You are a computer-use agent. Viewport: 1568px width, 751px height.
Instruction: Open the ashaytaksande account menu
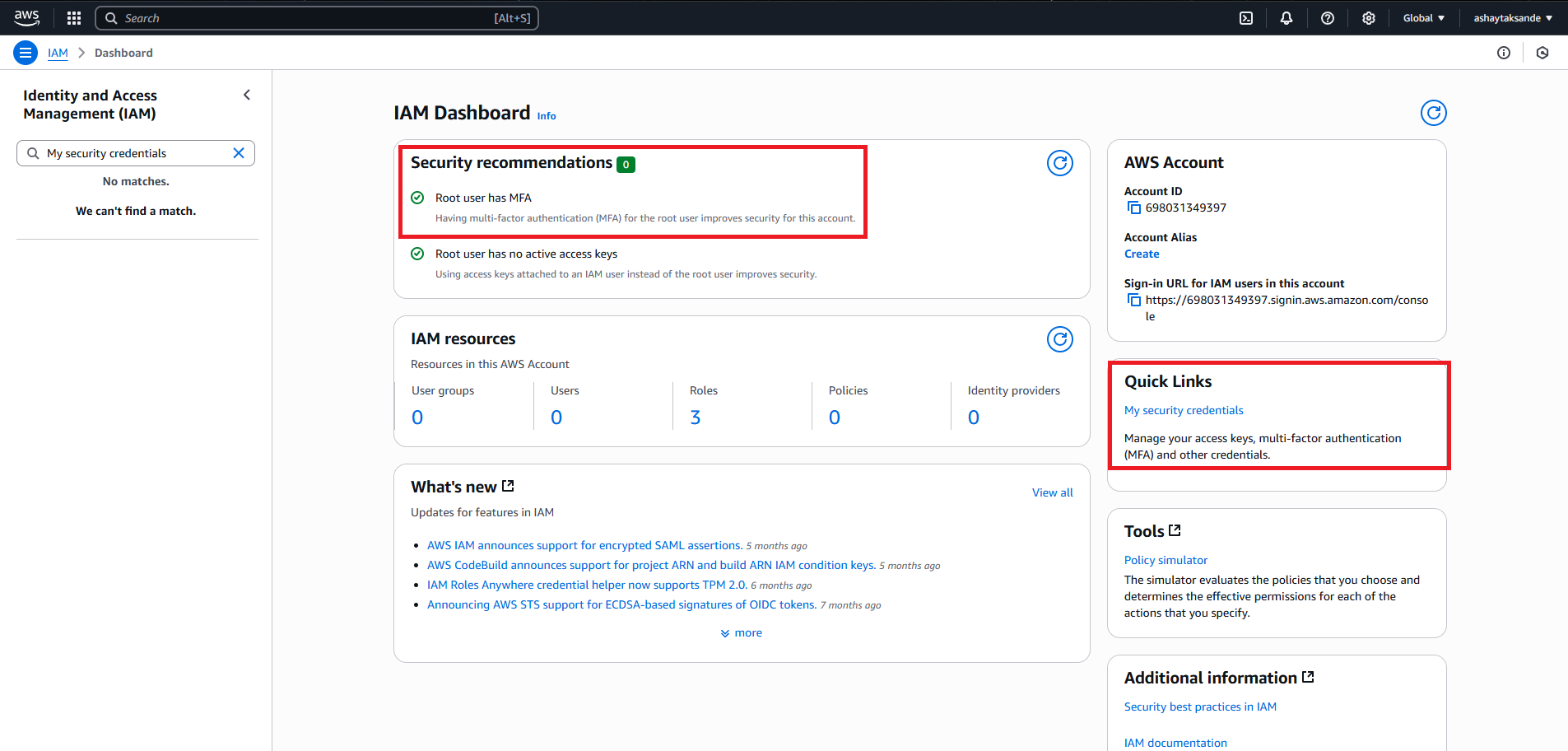(x=1513, y=18)
